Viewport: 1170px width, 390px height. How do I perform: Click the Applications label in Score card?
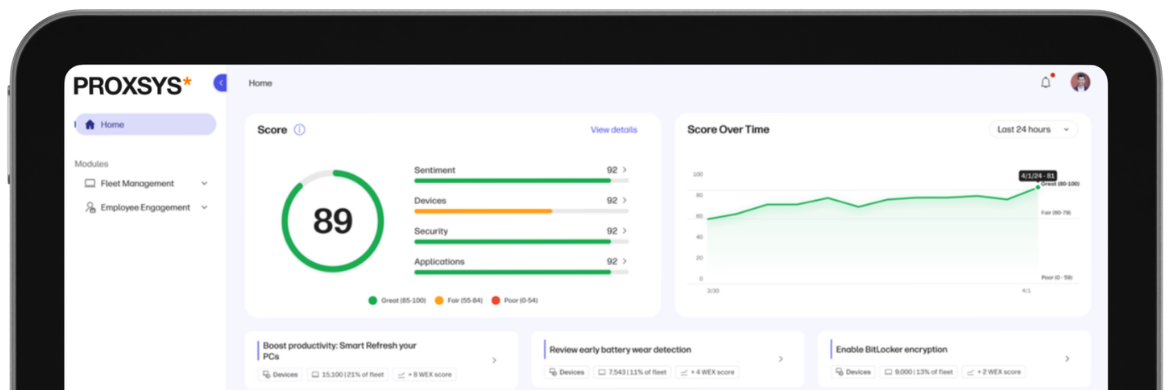439,262
